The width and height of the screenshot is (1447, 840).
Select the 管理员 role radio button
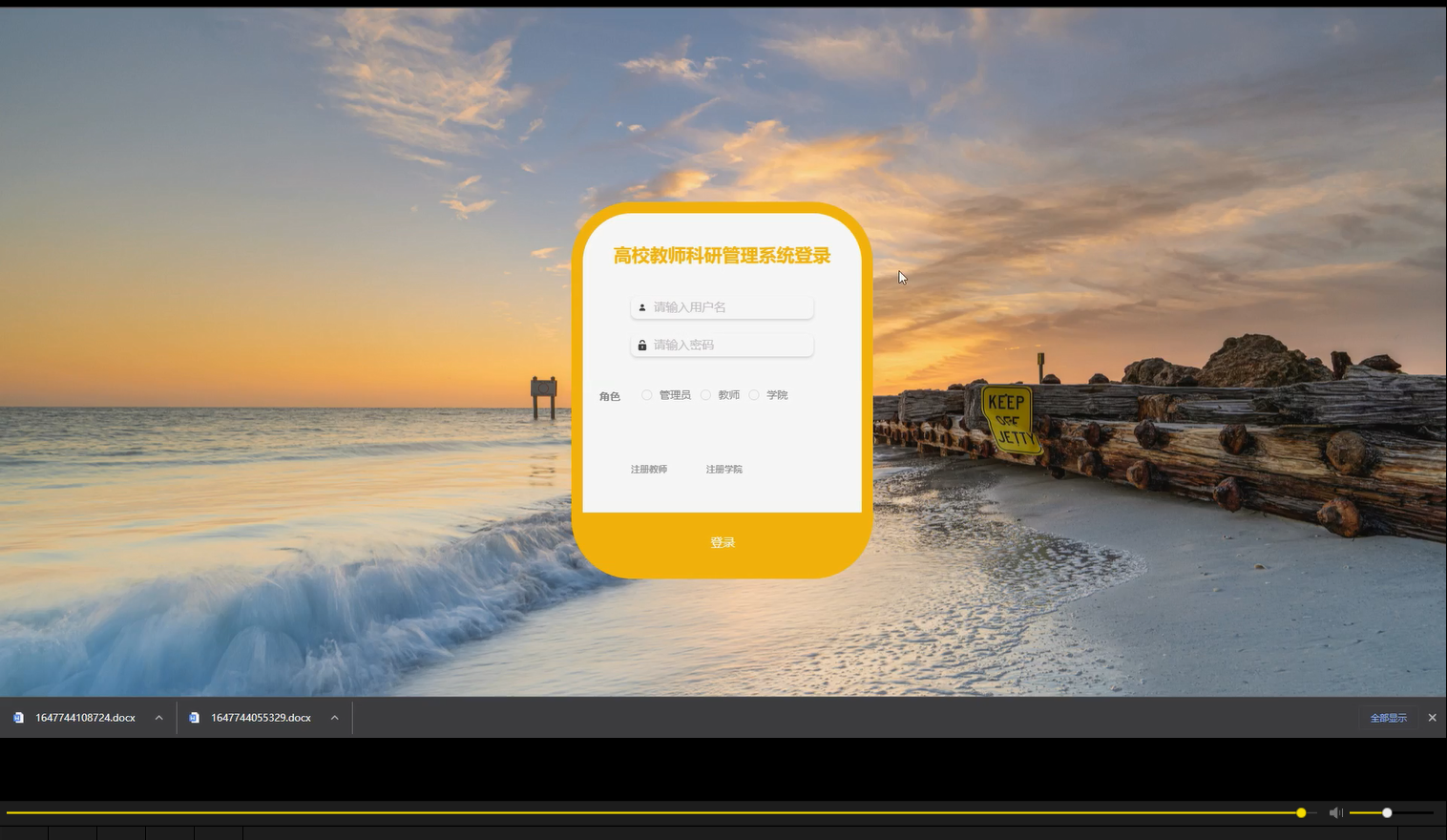coord(647,395)
